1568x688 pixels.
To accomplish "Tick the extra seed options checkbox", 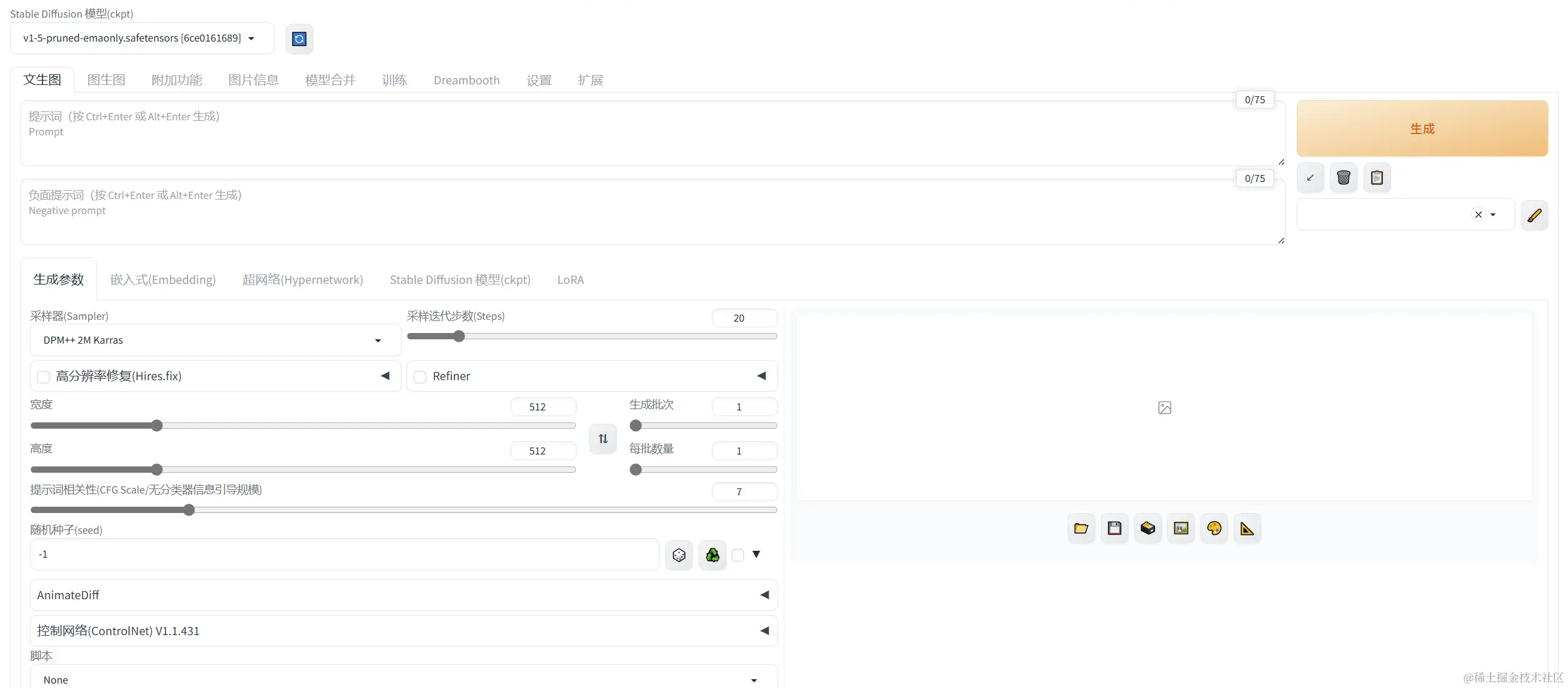I will (x=738, y=555).
